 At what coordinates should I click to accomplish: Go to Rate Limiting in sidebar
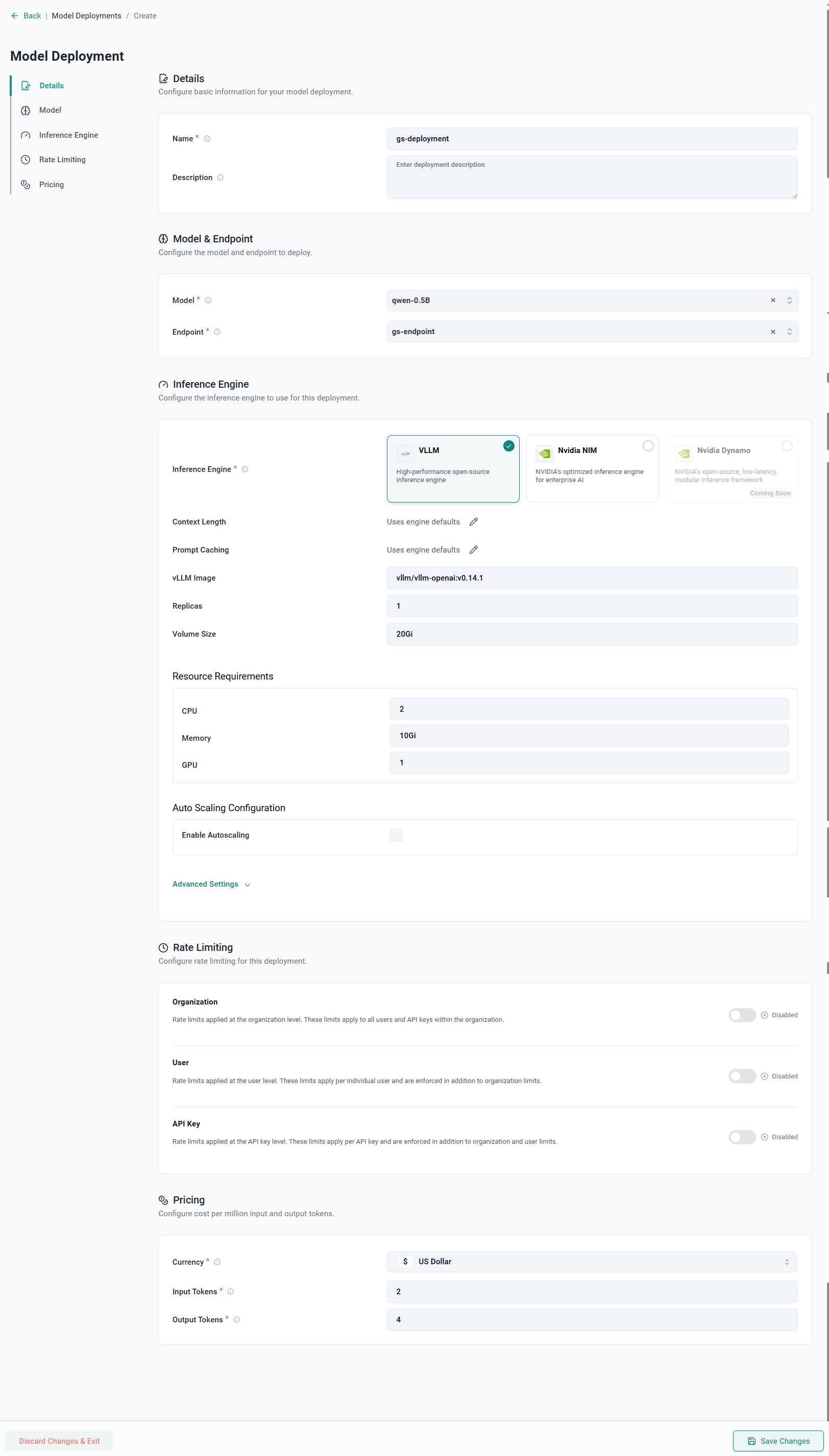click(62, 160)
